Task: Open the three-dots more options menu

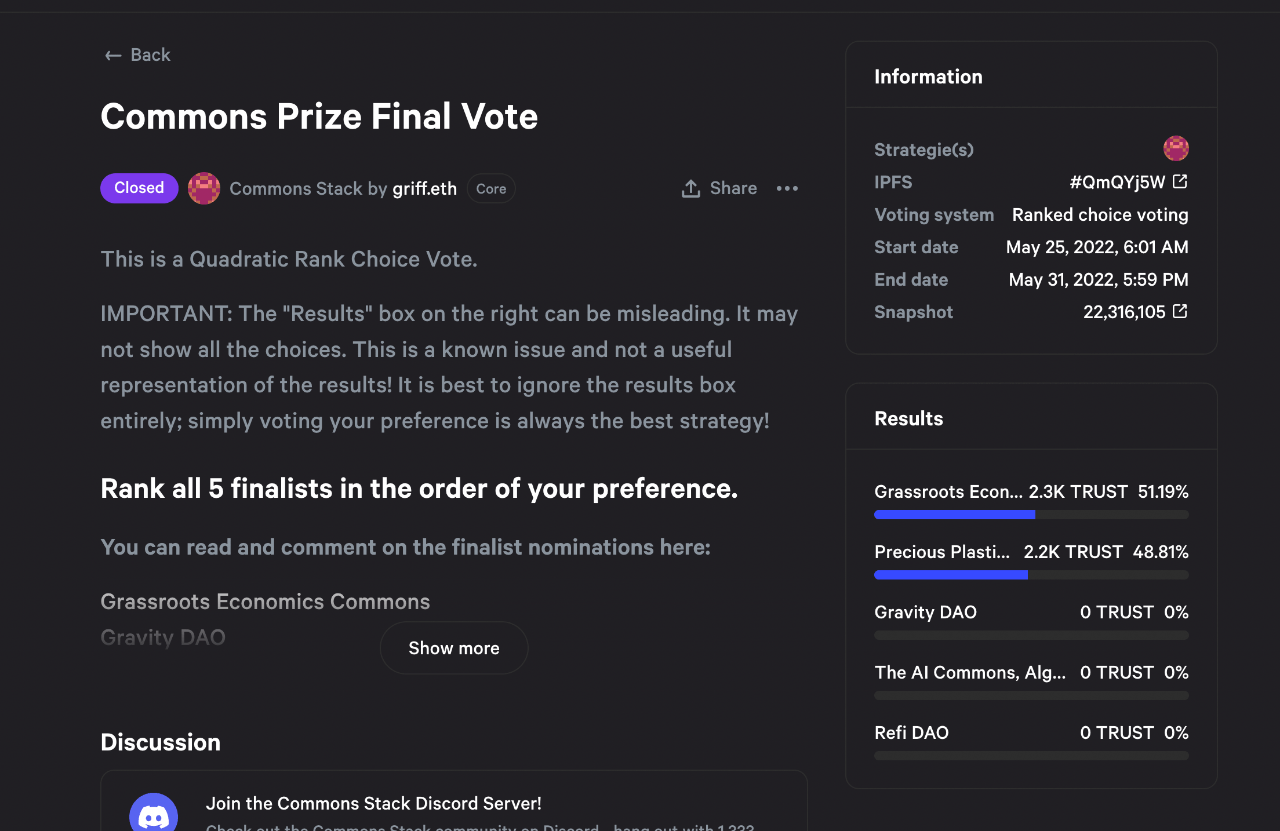Action: point(787,188)
